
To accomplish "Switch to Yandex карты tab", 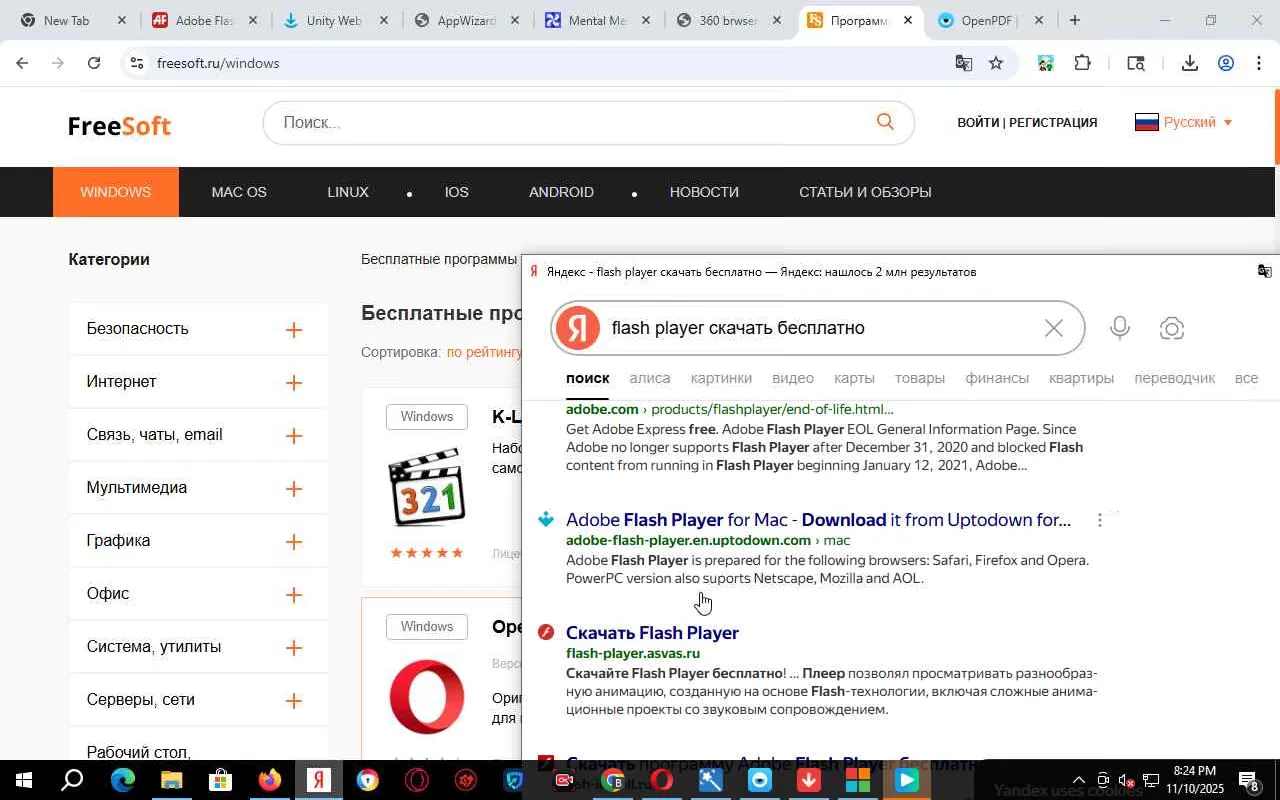I will click(854, 378).
